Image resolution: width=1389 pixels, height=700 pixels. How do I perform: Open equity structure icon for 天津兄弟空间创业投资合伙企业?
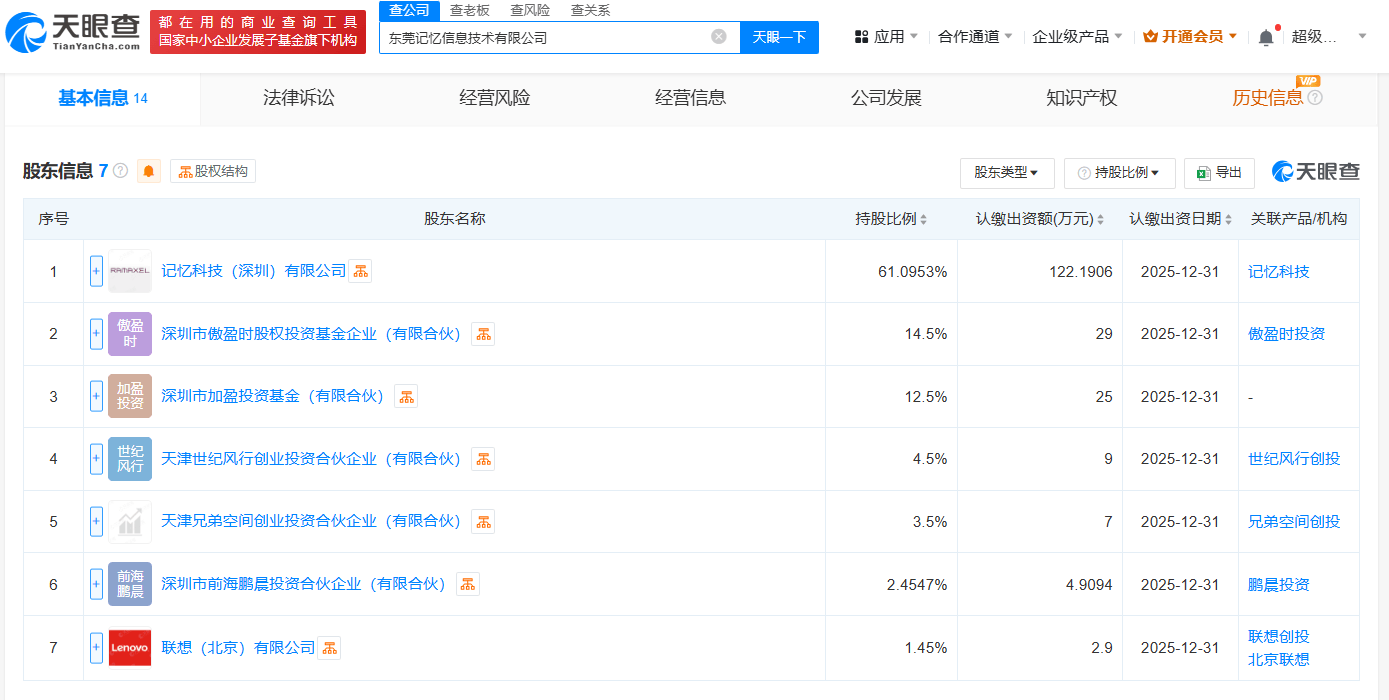(483, 521)
